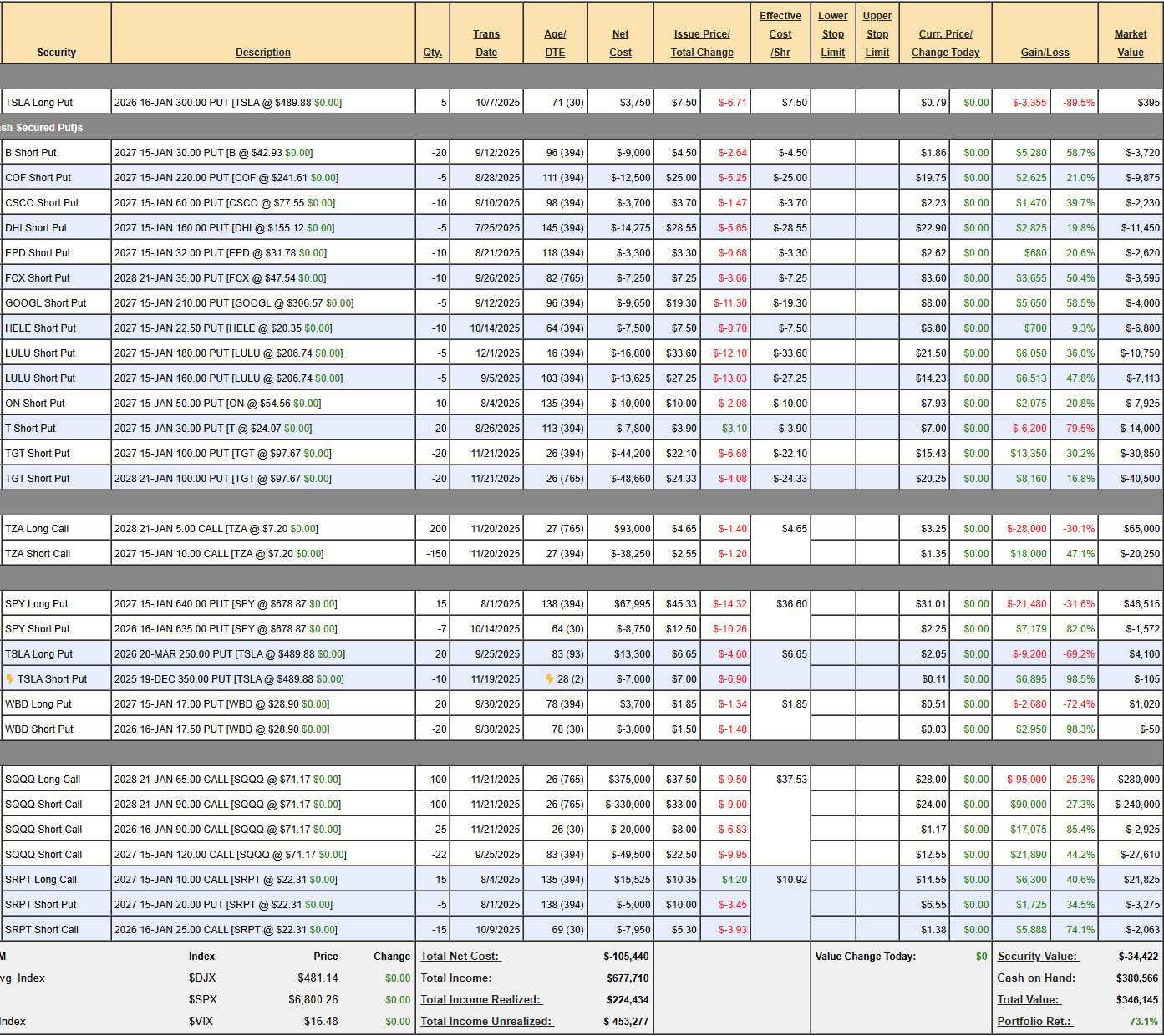Select the TZA Long Call security cell

[x=37, y=529]
